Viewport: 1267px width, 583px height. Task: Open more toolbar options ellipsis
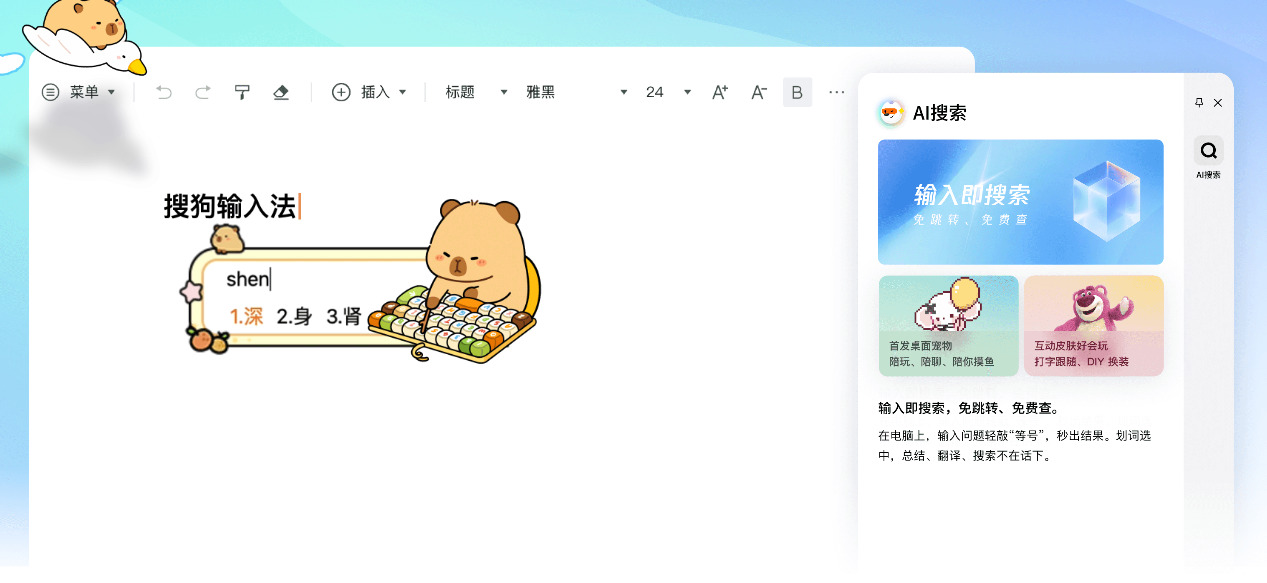[x=837, y=92]
